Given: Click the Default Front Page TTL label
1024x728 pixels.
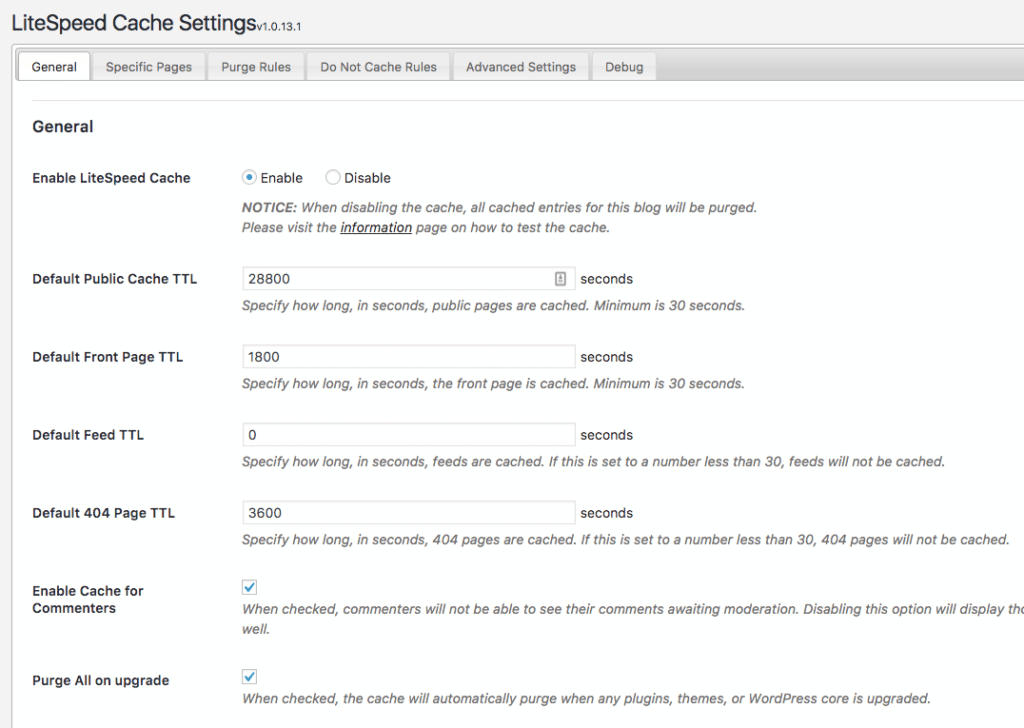Looking at the screenshot, I should coord(108,356).
